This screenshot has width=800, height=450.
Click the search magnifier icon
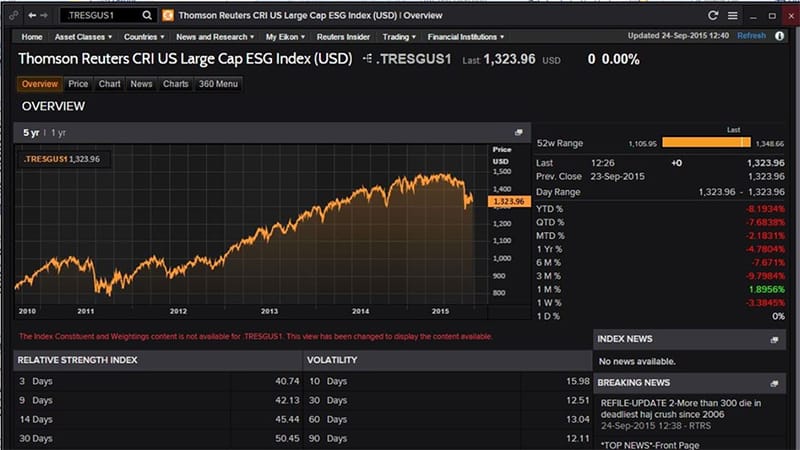coord(147,15)
